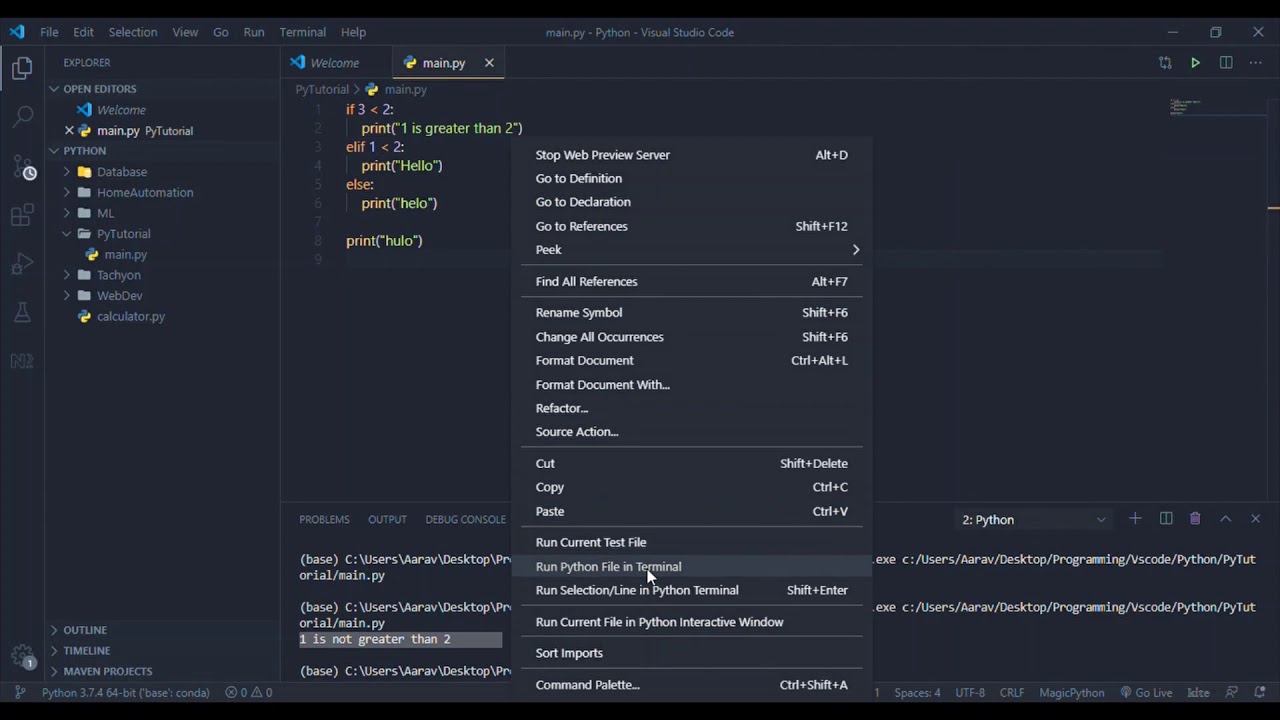Open main.py under PyTutorial folder
This screenshot has width=1280, height=720.
pyautogui.click(x=125, y=255)
